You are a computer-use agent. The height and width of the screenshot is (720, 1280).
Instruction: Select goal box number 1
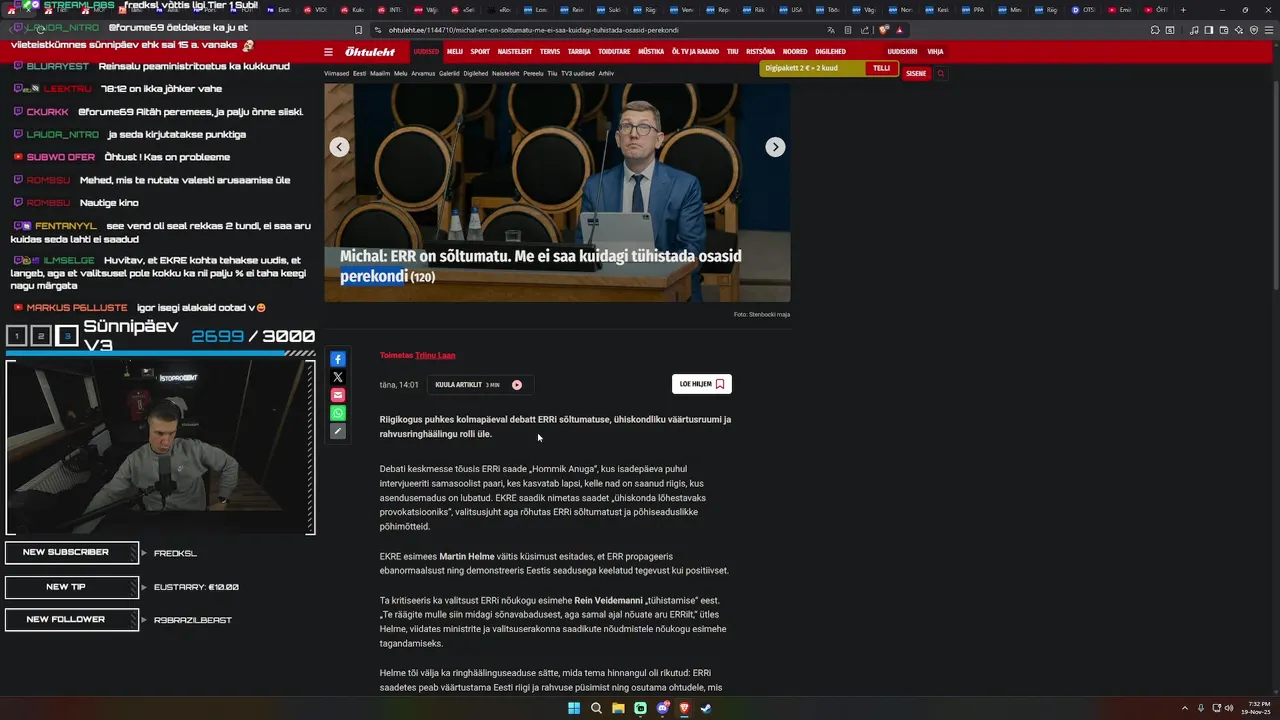pyautogui.click(x=17, y=336)
